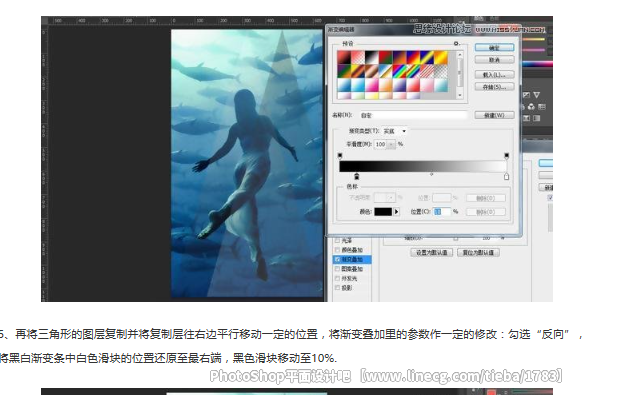
Task: Click the 载入(L)... load button
Action: [x=494, y=75]
